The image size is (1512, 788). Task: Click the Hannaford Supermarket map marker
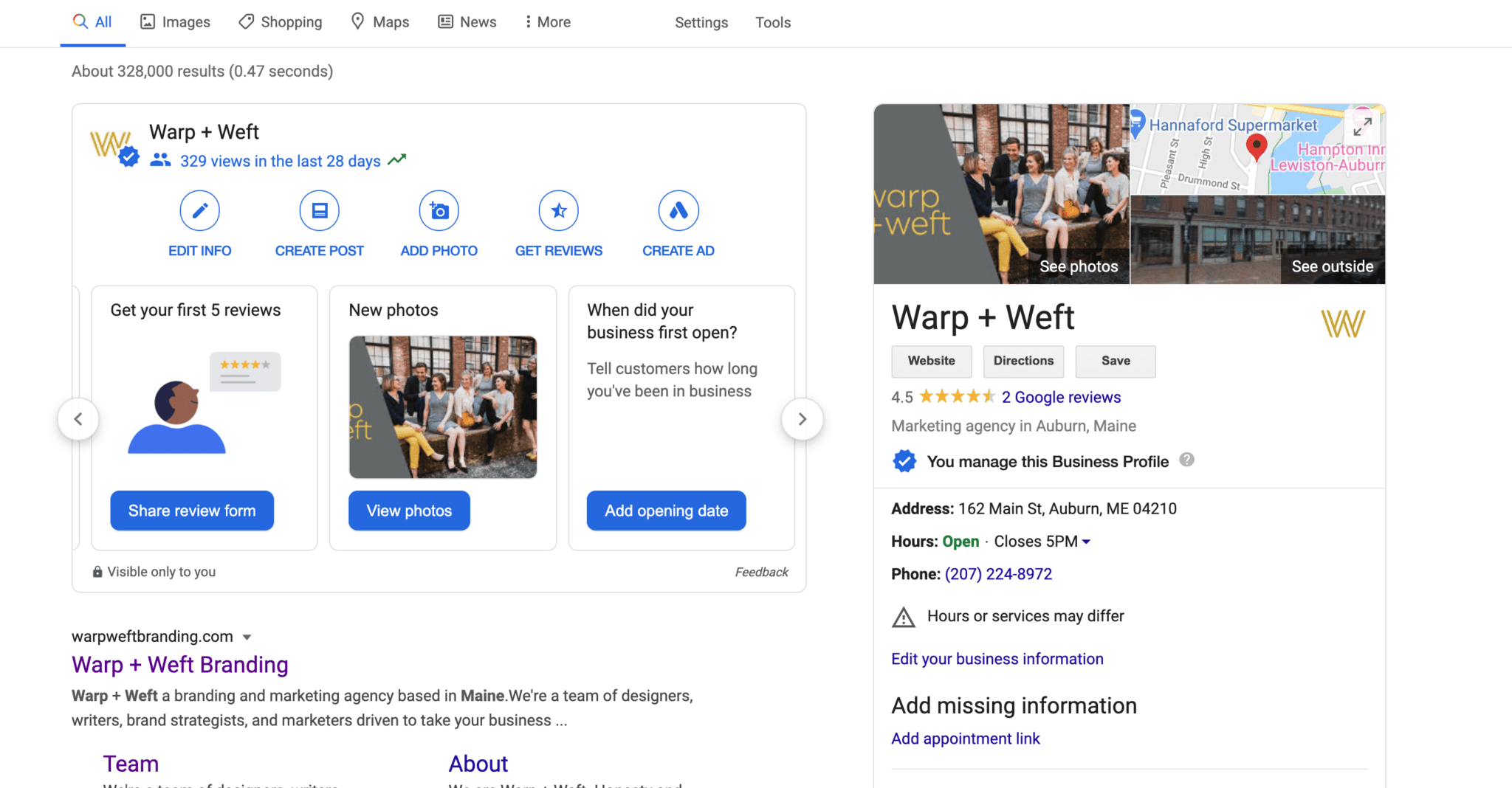1138,122
